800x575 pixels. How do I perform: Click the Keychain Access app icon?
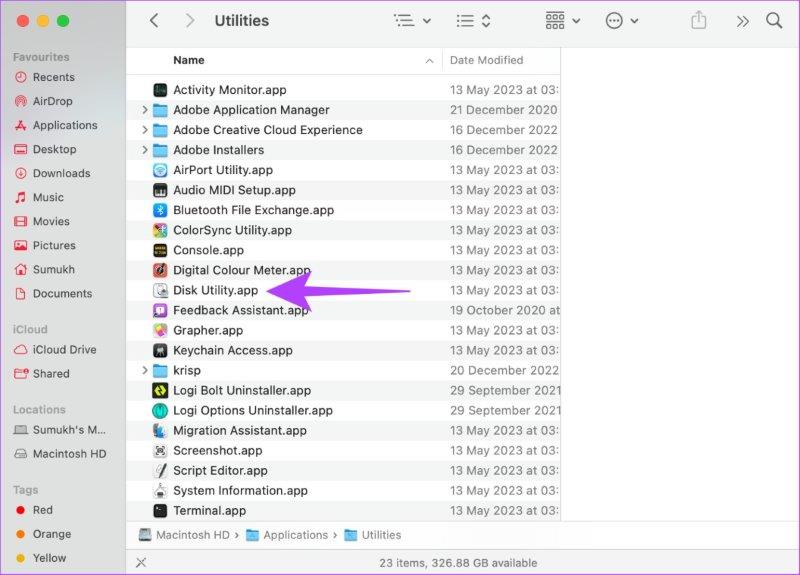160,351
